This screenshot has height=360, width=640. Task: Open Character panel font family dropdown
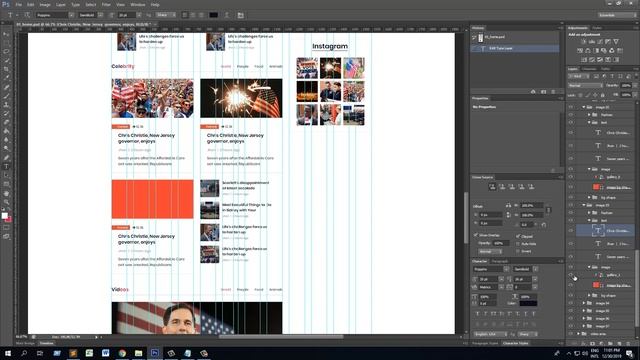click(x=506, y=269)
